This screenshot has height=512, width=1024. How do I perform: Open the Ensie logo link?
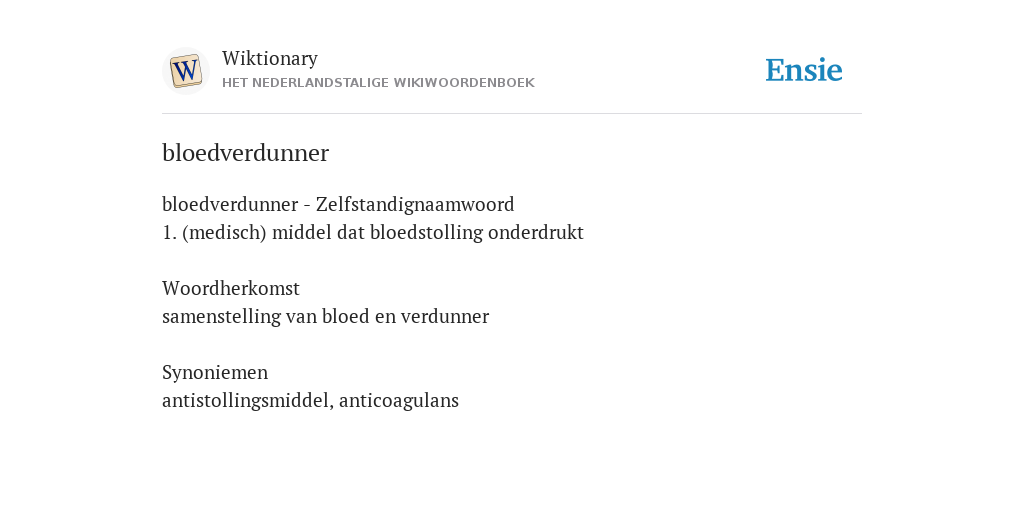coord(804,70)
